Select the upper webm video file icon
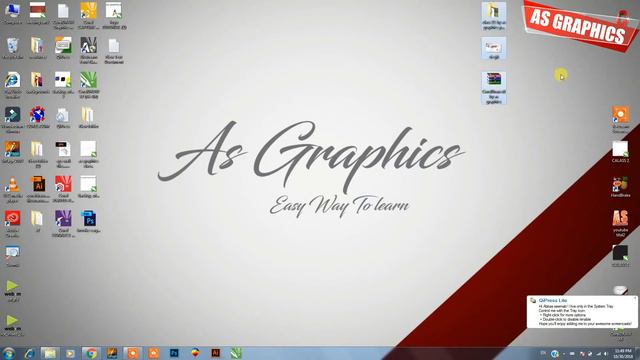The image size is (640, 360). click(12, 291)
